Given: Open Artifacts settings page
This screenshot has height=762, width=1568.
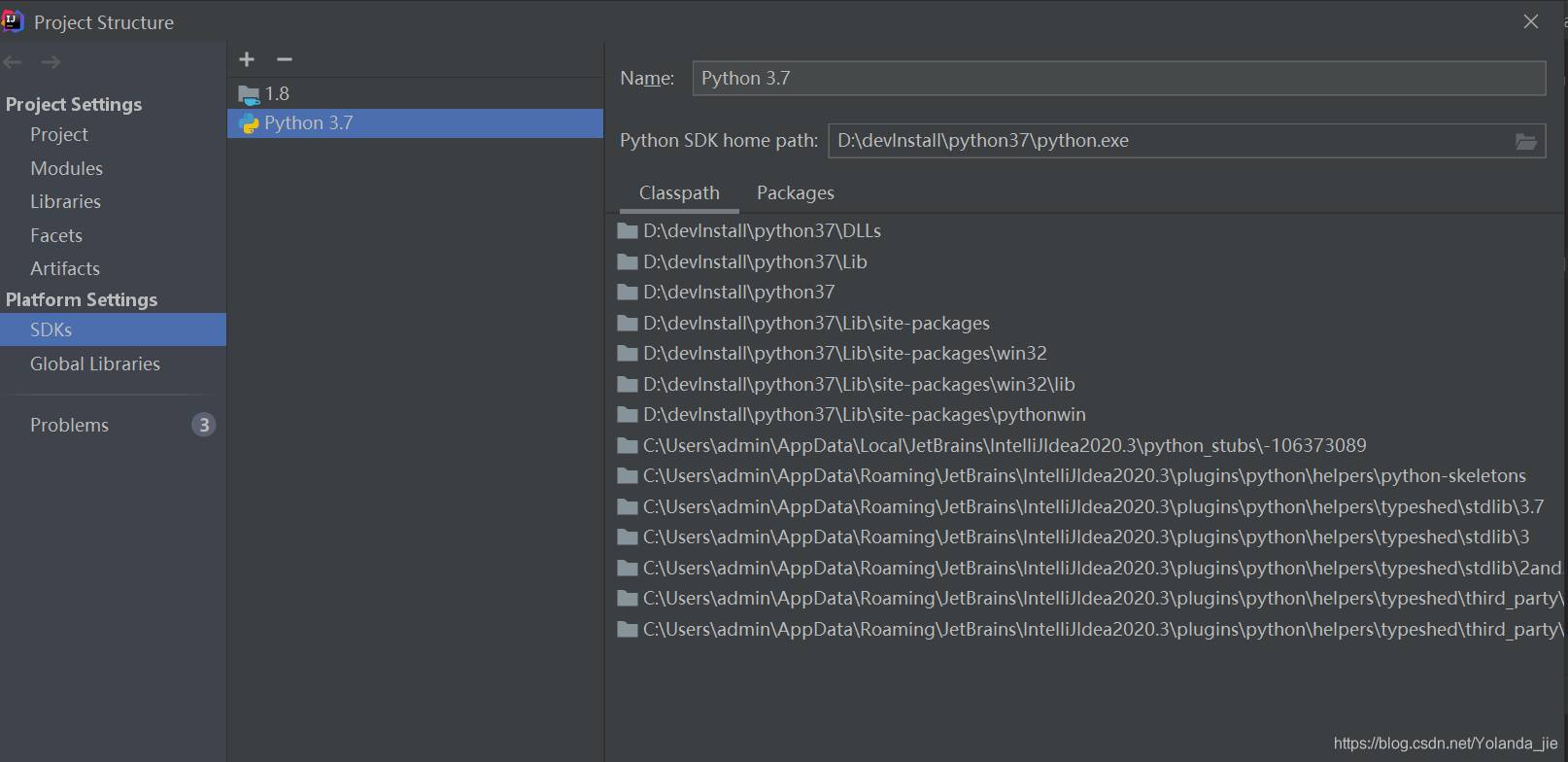Looking at the screenshot, I should pos(65,268).
